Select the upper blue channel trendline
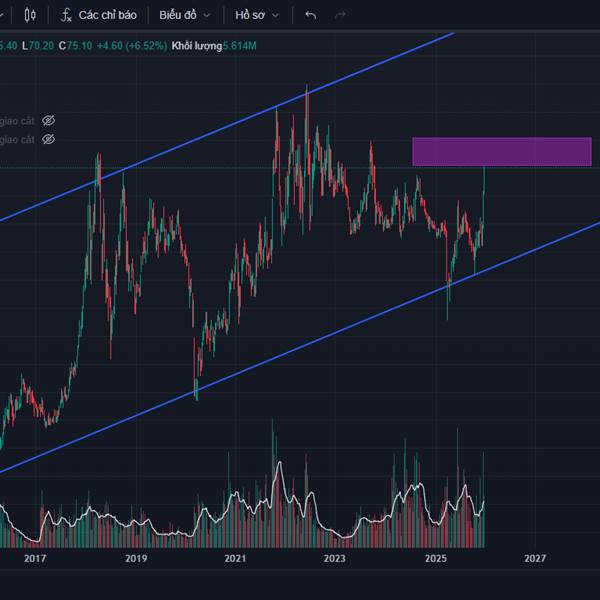This screenshot has width=600, height=600. [x=227, y=127]
